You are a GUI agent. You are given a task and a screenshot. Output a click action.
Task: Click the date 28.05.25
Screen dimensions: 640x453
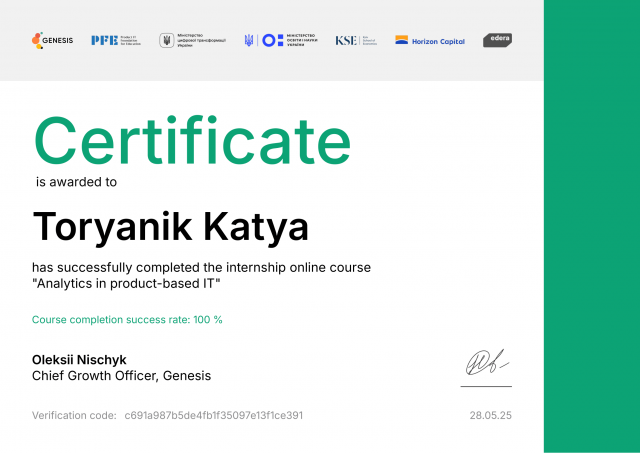(x=490, y=415)
